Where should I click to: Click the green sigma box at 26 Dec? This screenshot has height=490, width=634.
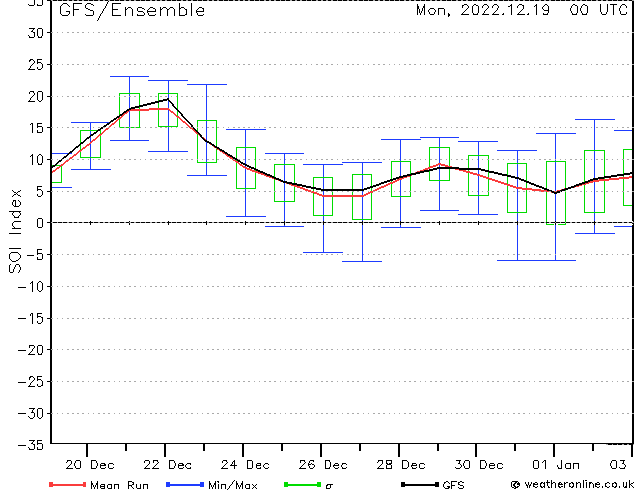click(323, 196)
